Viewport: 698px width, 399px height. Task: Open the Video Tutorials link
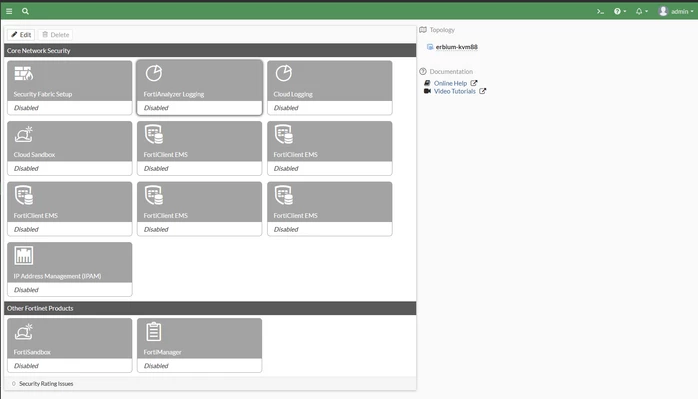tap(455, 91)
